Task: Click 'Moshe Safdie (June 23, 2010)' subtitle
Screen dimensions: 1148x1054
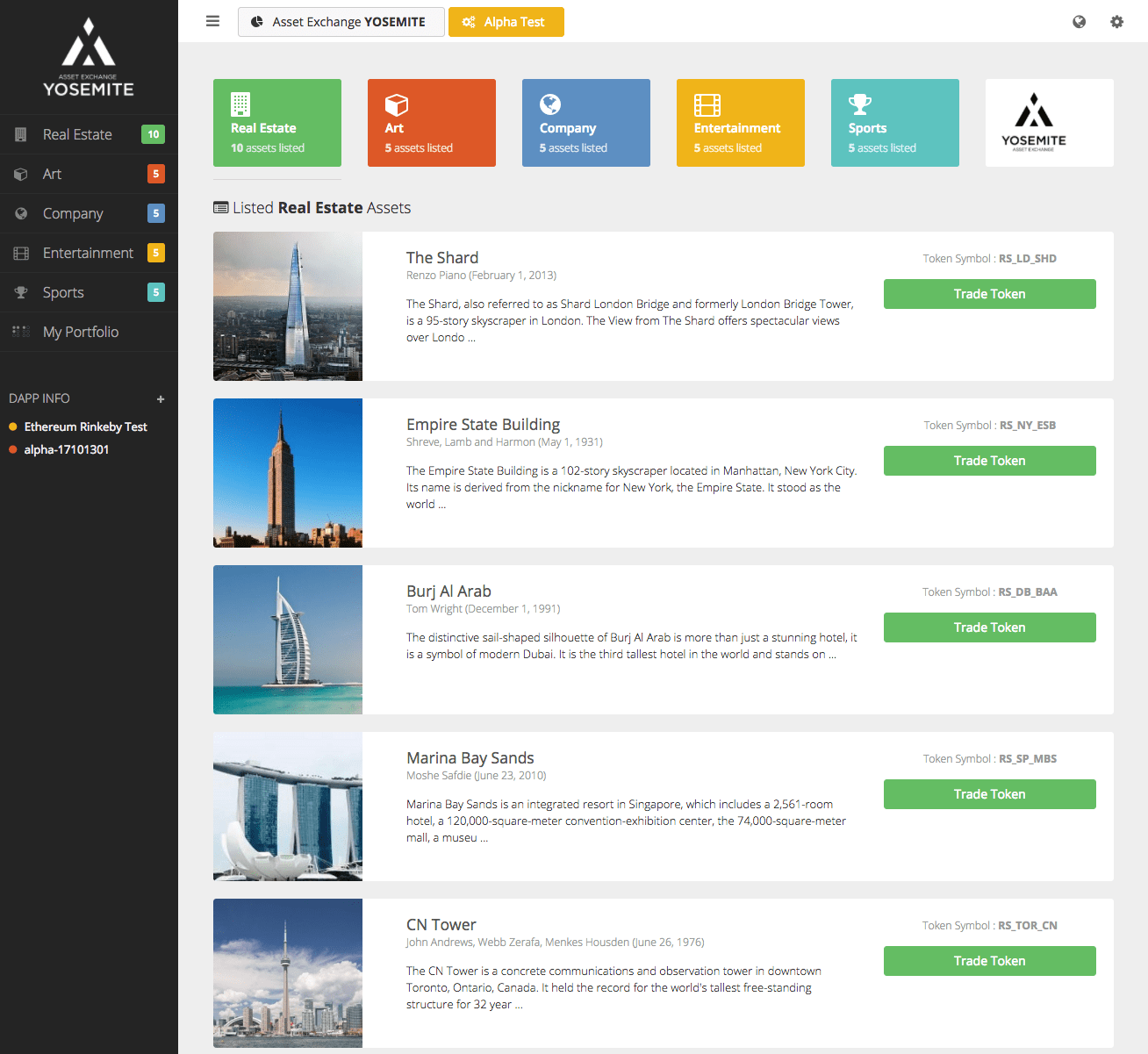Action: [x=477, y=776]
